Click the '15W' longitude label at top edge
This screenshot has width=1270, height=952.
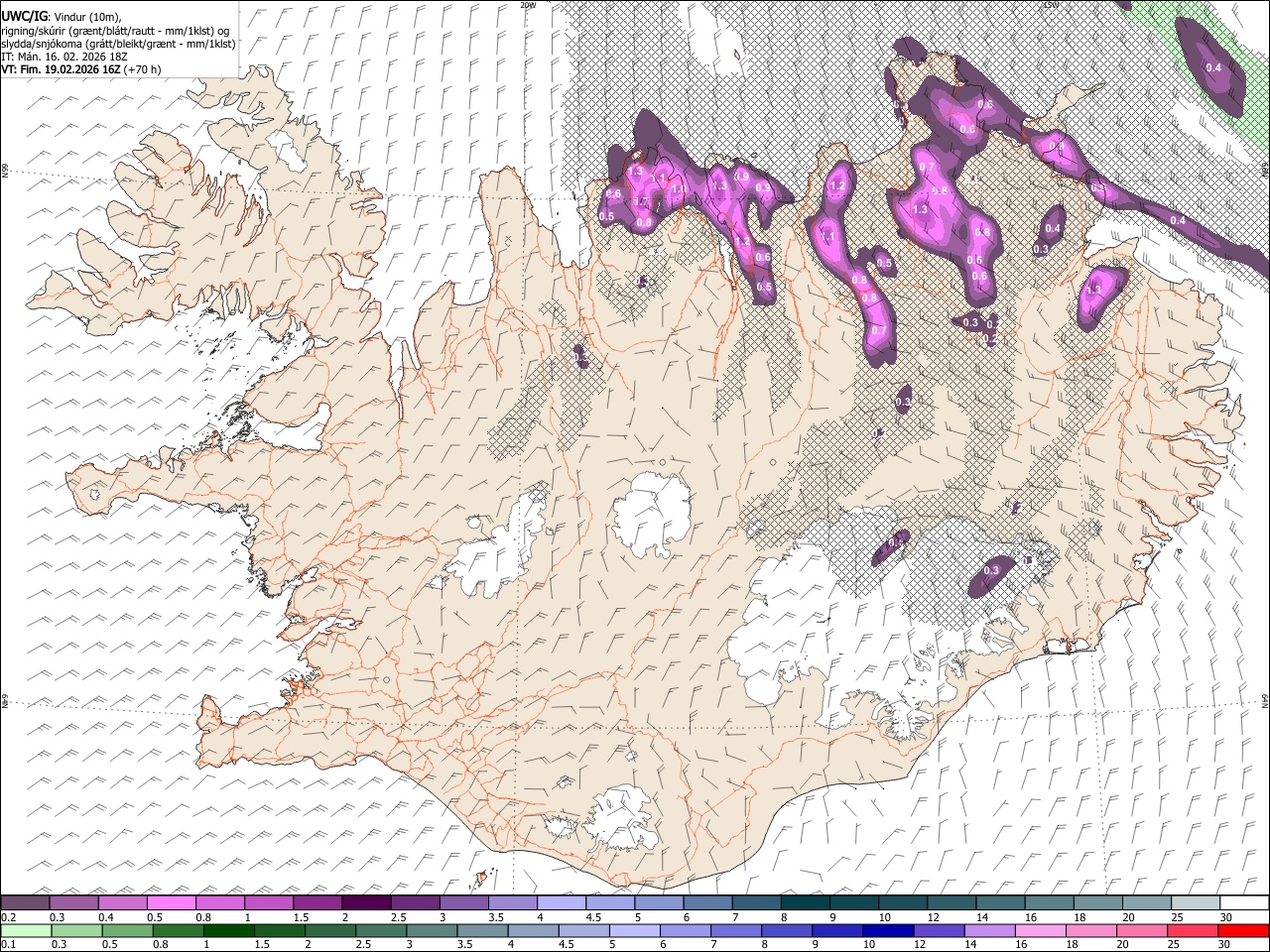[1050, 5]
